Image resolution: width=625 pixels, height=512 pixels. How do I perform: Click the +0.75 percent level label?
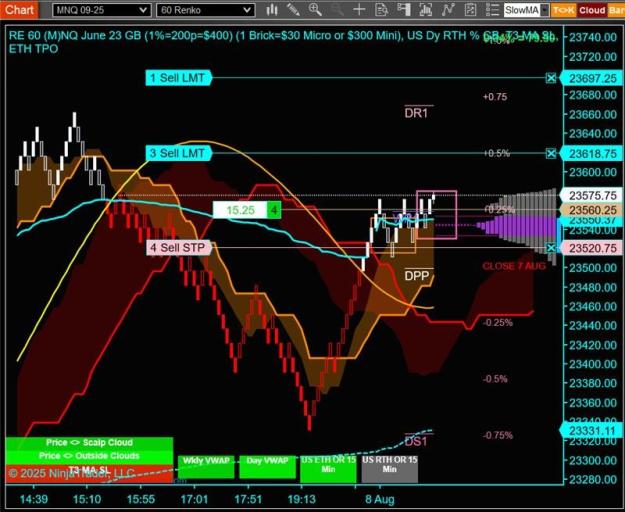click(495, 97)
